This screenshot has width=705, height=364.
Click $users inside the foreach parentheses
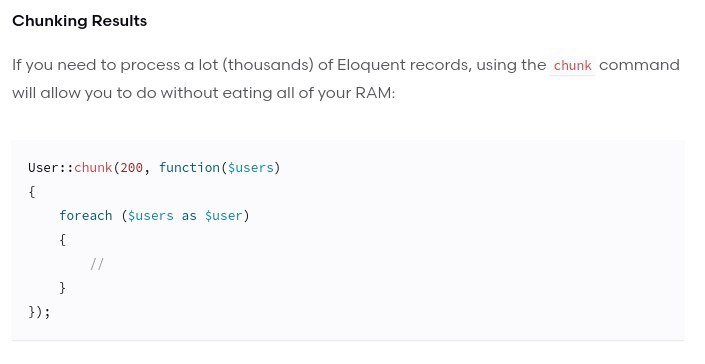click(x=151, y=216)
